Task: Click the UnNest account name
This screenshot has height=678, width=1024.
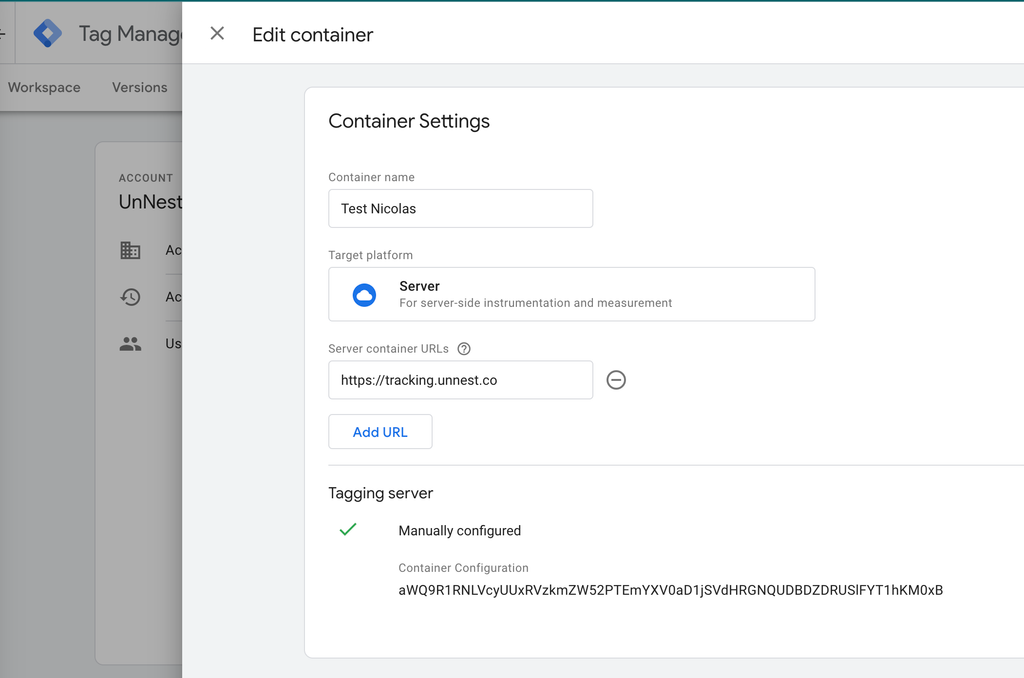Action: pos(150,202)
